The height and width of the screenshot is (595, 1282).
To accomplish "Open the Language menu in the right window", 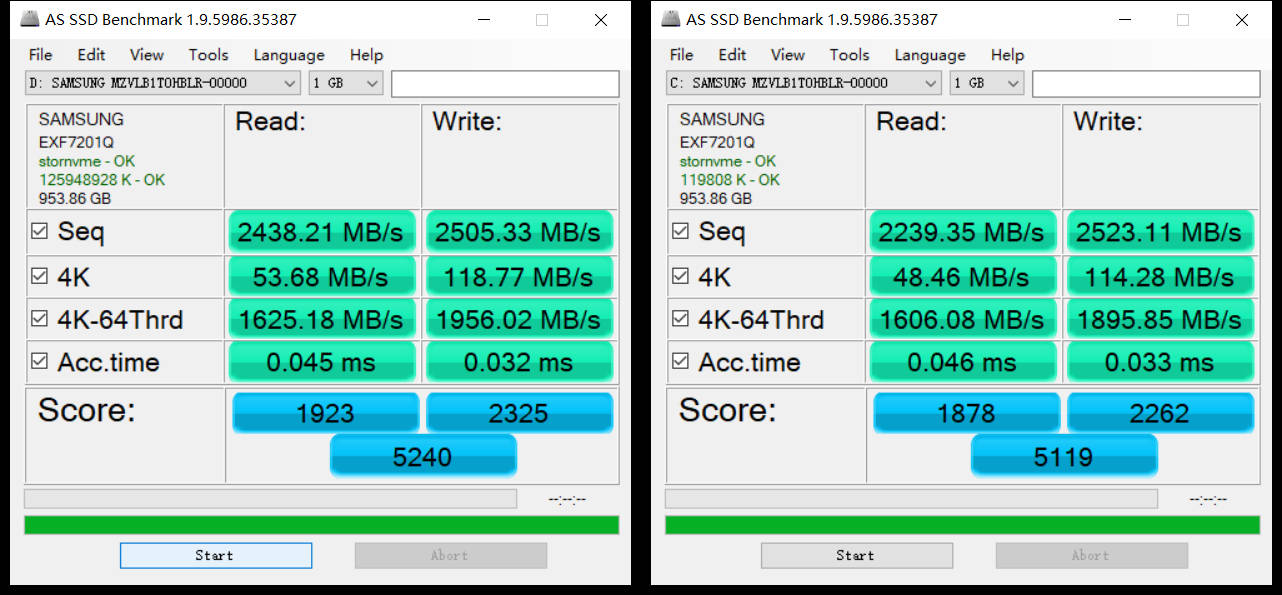I will [x=930, y=55].
